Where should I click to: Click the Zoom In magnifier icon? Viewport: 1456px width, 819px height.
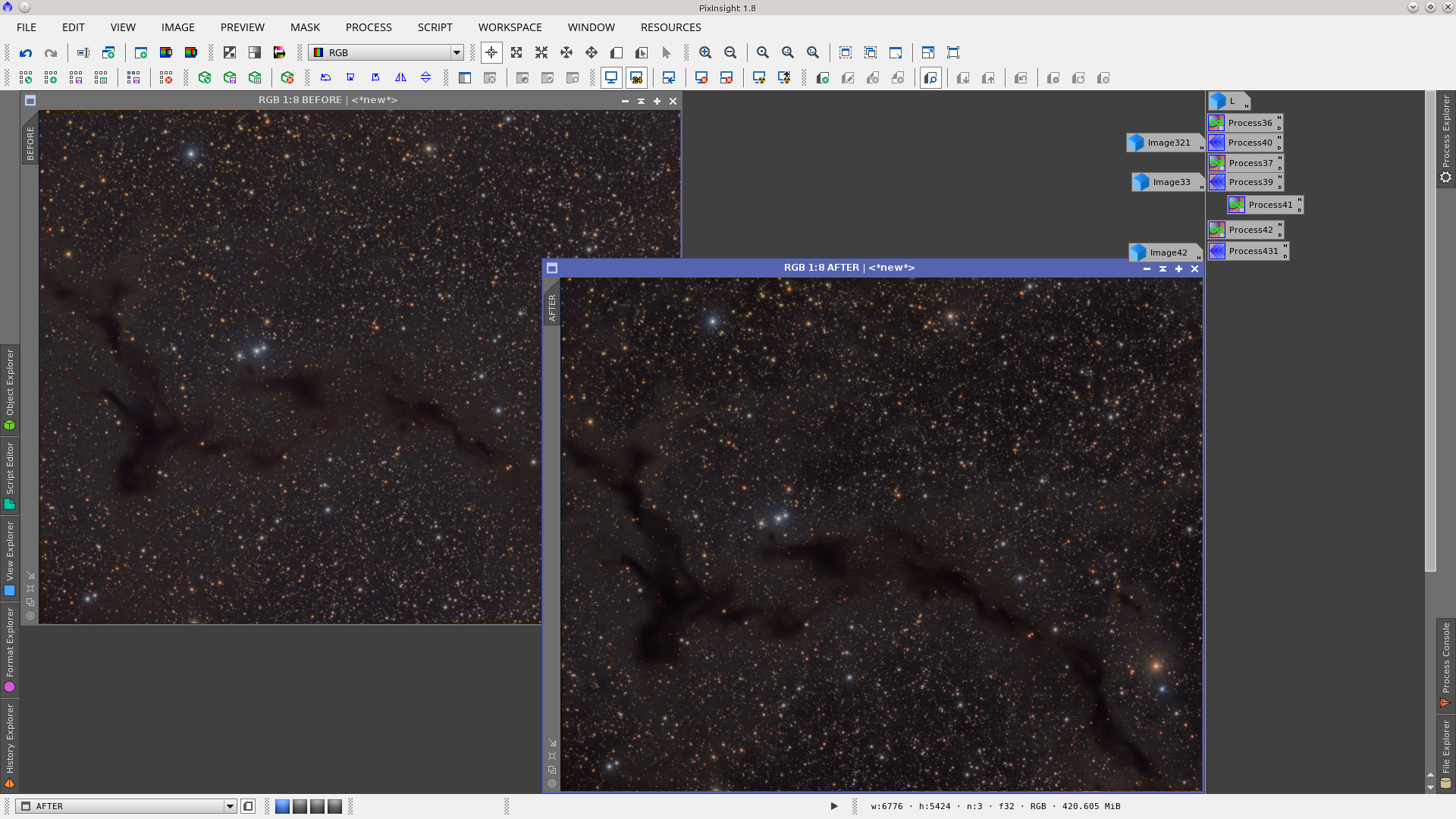(705, 53)
